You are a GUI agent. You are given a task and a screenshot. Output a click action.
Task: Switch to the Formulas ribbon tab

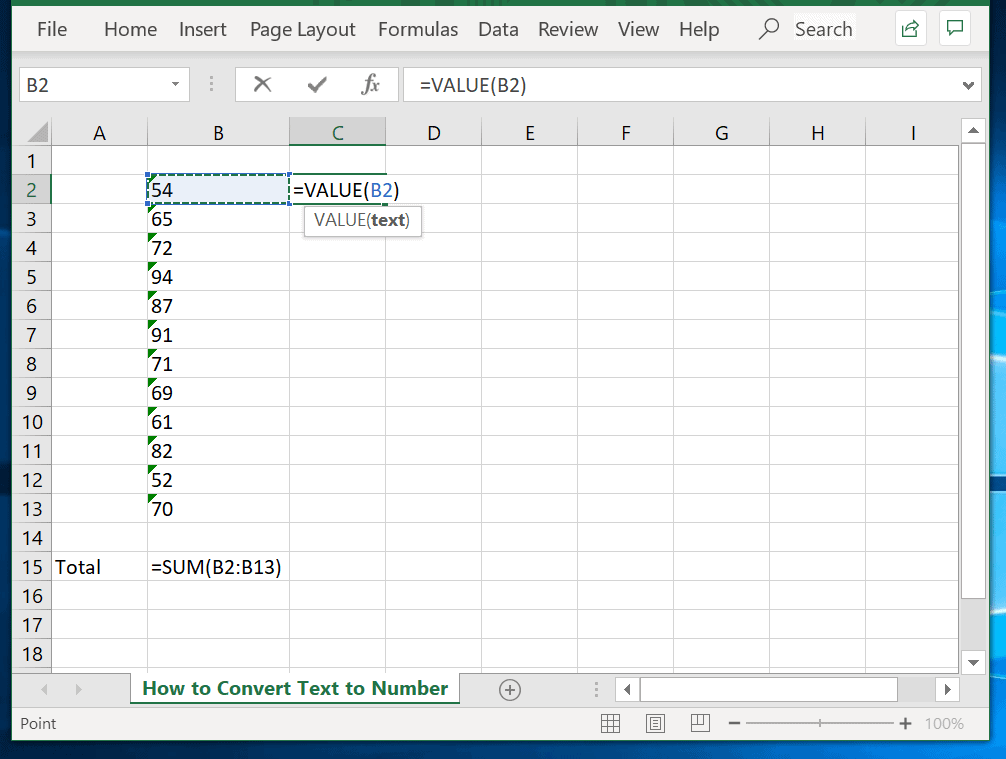[418, 29]
